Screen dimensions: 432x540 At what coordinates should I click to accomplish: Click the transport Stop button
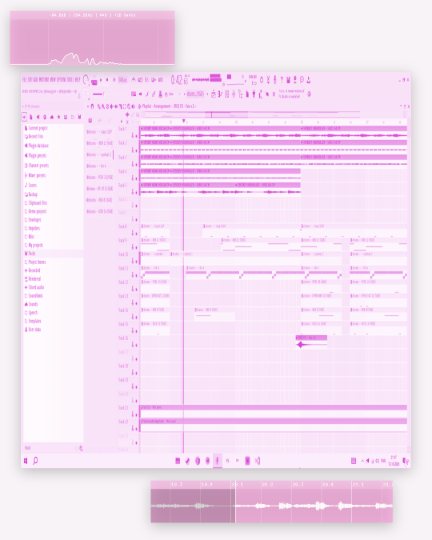[107, 80]
